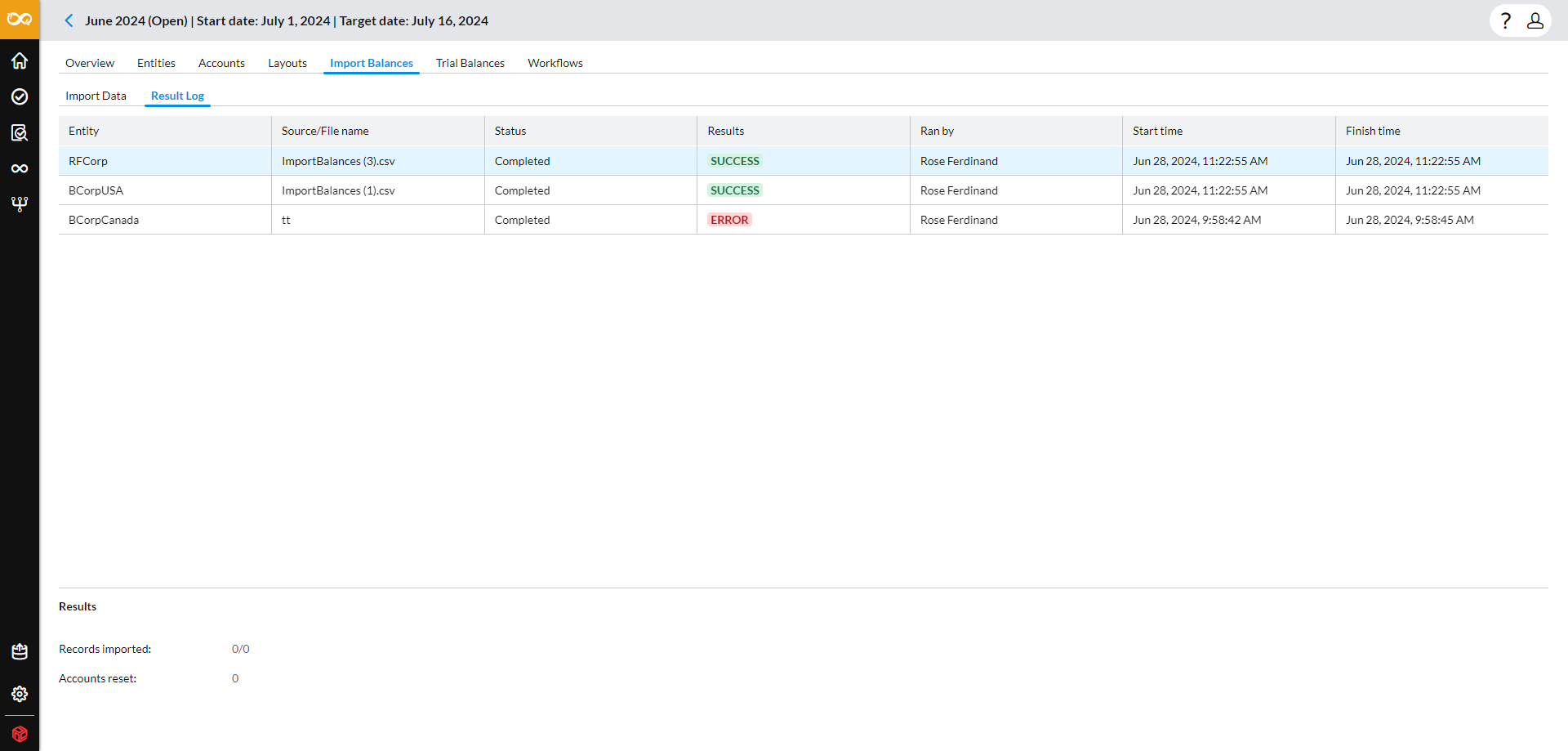
Task: Click the Accounts reset value 0
Action: click(x=235, y=678)
